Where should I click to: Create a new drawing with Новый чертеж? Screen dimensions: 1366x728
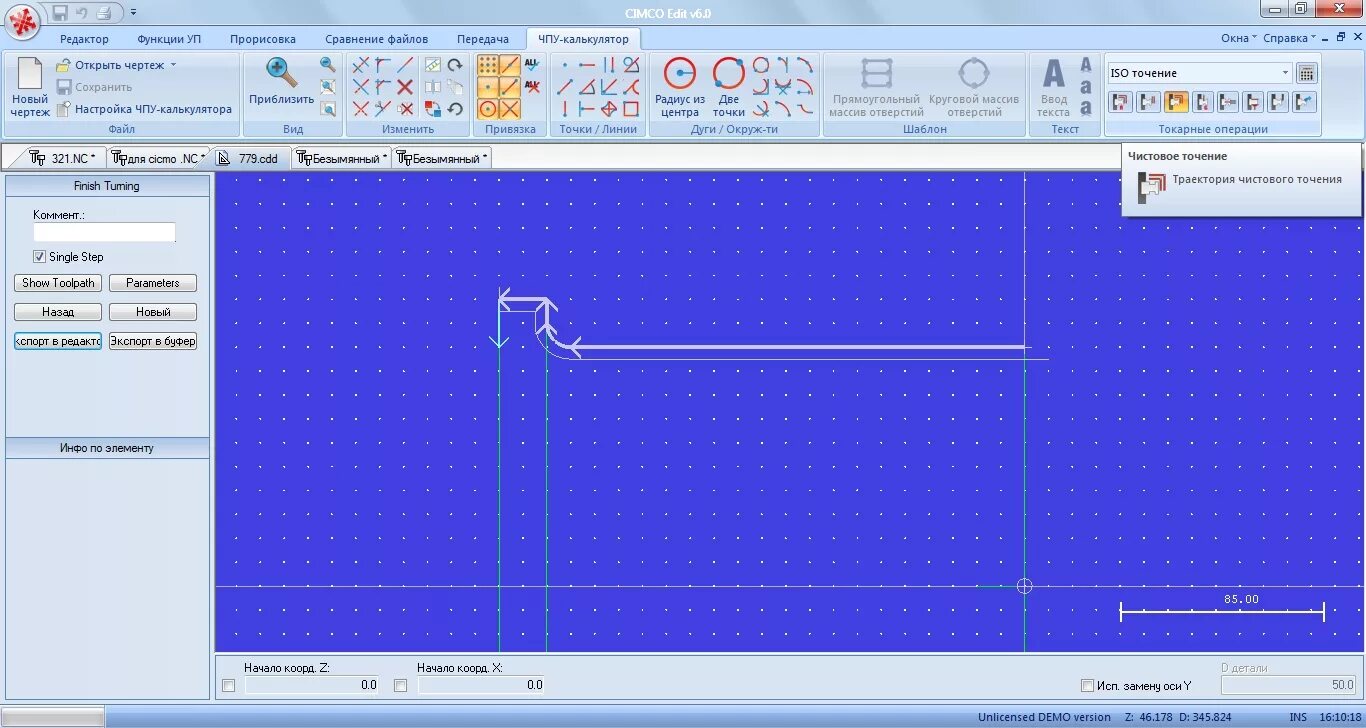[30, 88]
